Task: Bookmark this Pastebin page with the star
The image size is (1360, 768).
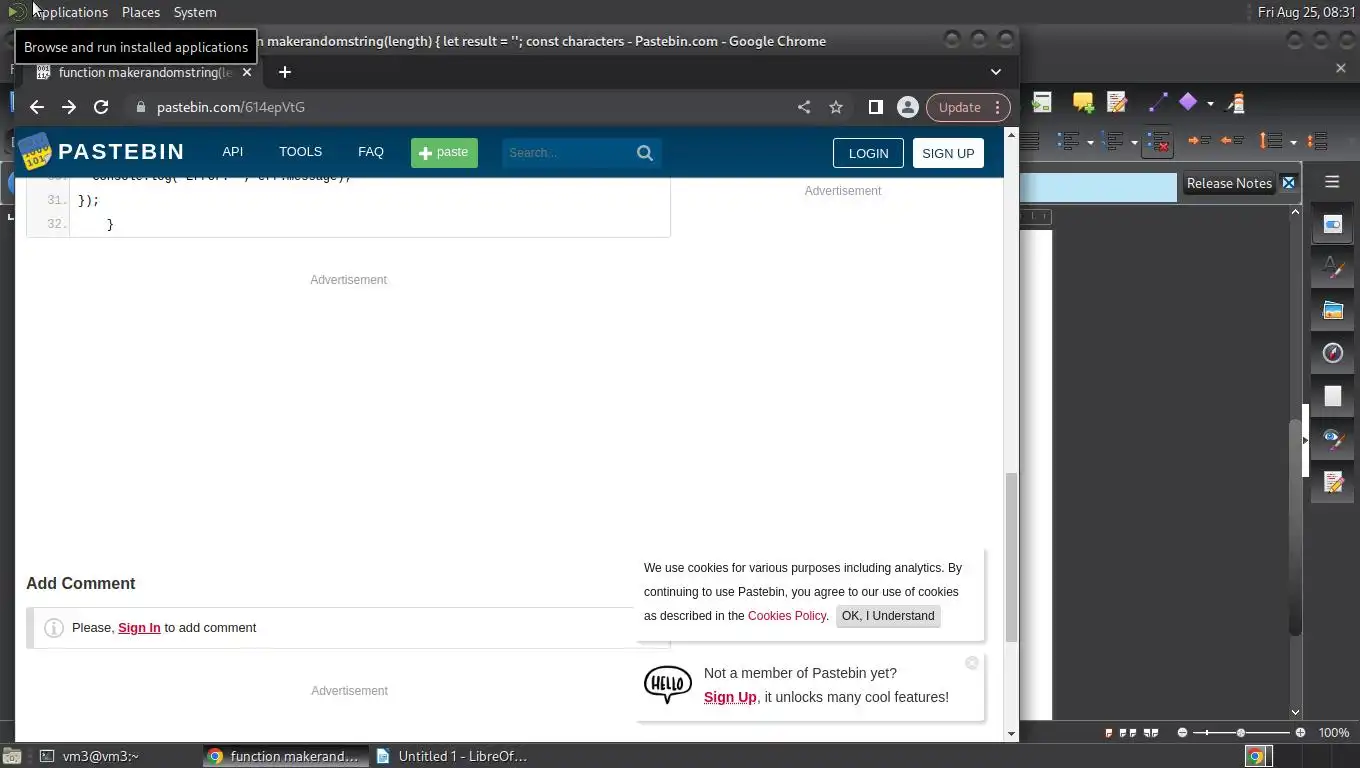Action: point(836,107)
